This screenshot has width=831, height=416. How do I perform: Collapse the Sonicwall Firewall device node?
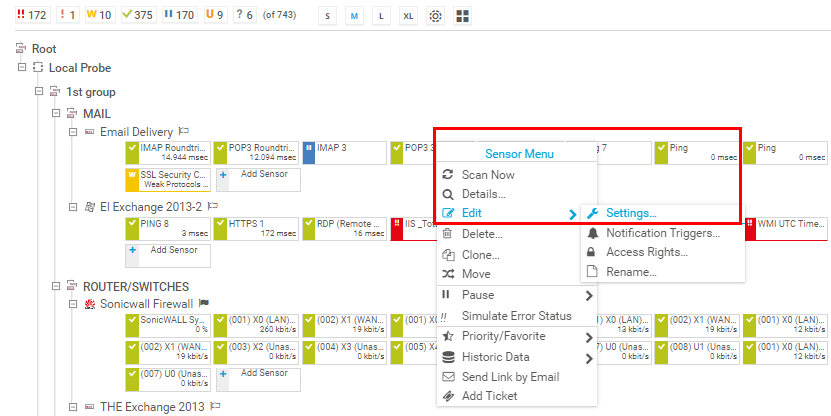[73, 303]
